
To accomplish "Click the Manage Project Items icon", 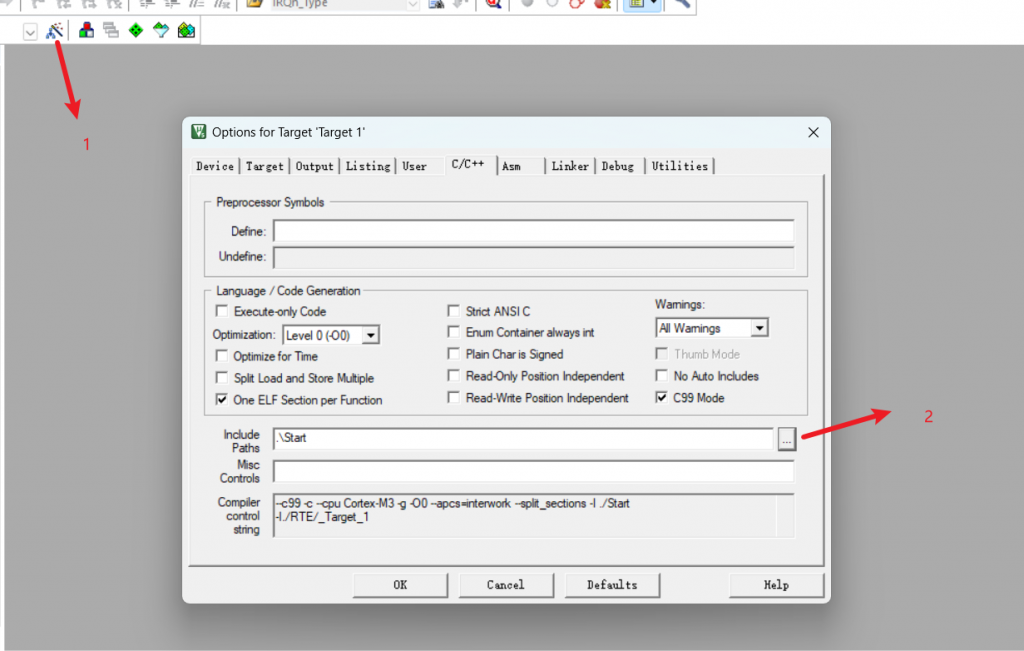I will 87,31.
